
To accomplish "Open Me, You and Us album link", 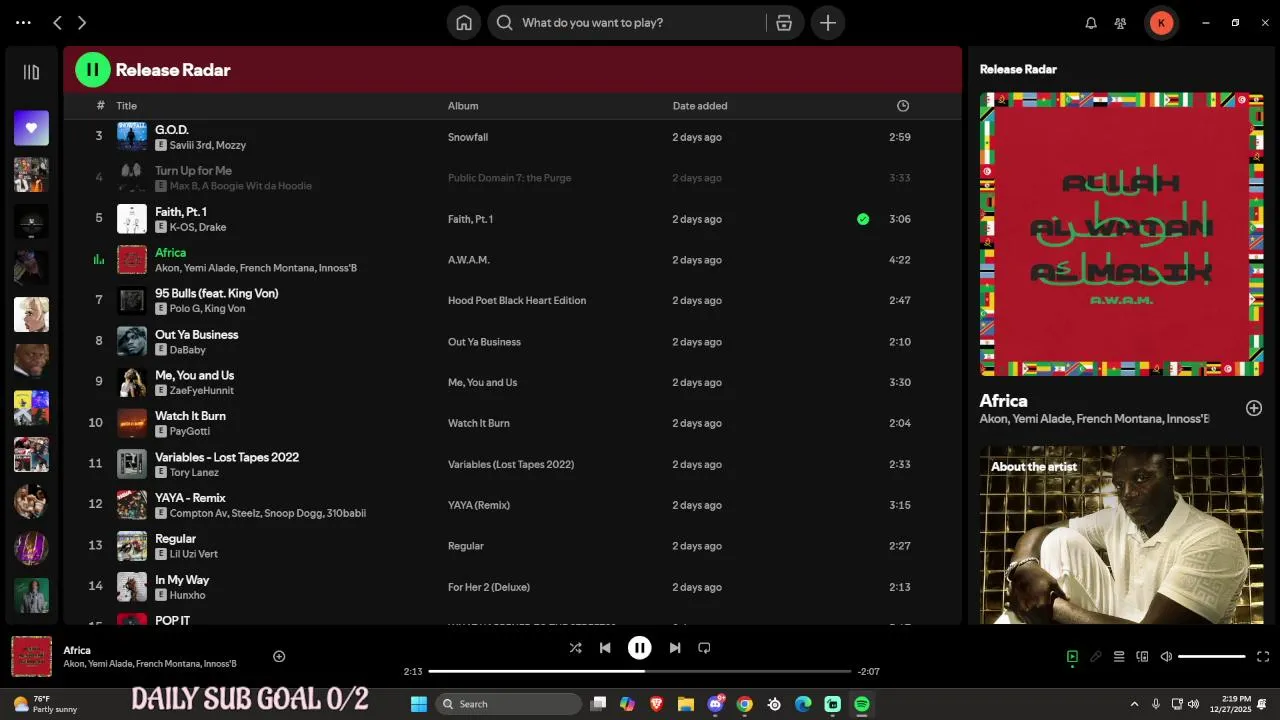I will 482,382.
